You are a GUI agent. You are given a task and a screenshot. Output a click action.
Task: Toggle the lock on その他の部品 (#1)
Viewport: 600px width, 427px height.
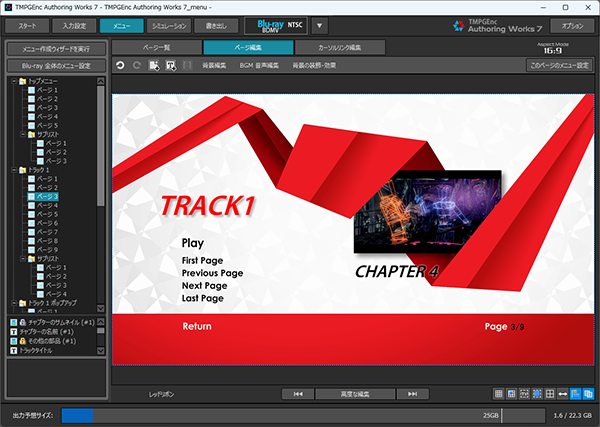coord(23,341)
